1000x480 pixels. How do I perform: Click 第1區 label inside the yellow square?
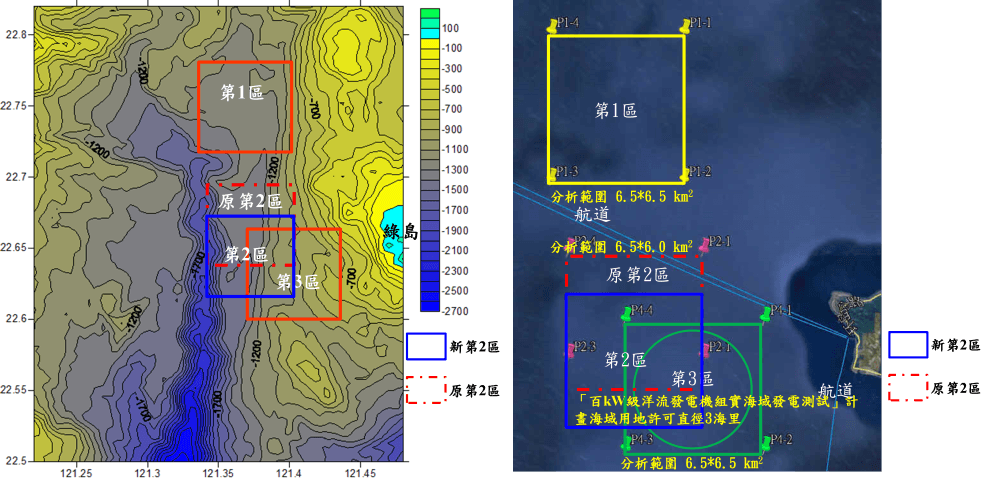[x=616, y=110]
